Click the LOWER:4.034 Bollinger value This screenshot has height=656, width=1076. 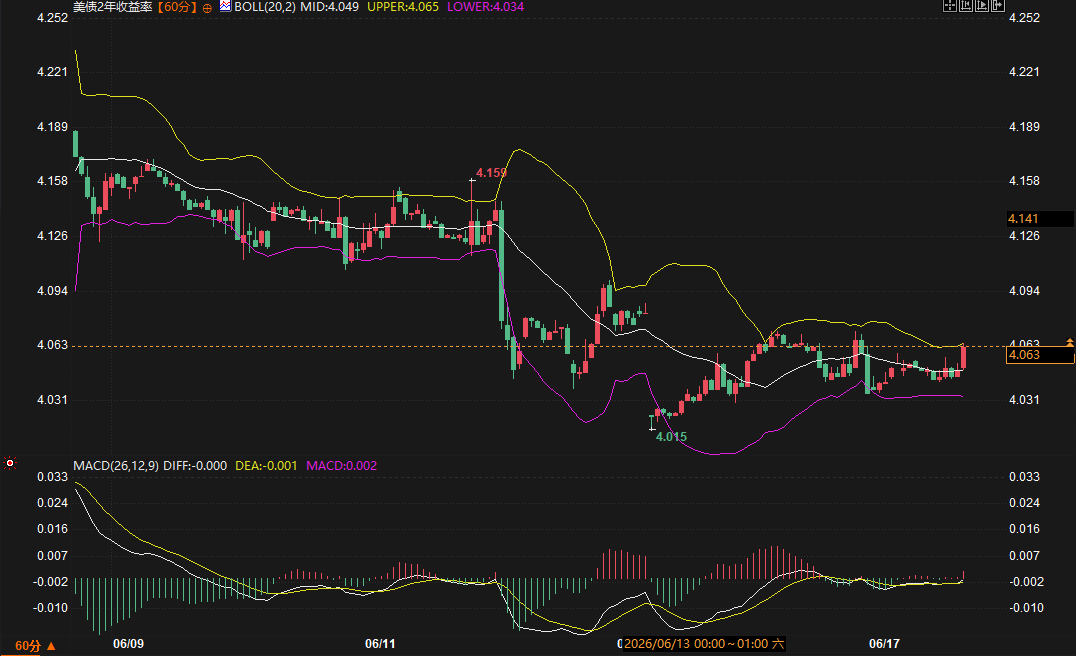485,7
